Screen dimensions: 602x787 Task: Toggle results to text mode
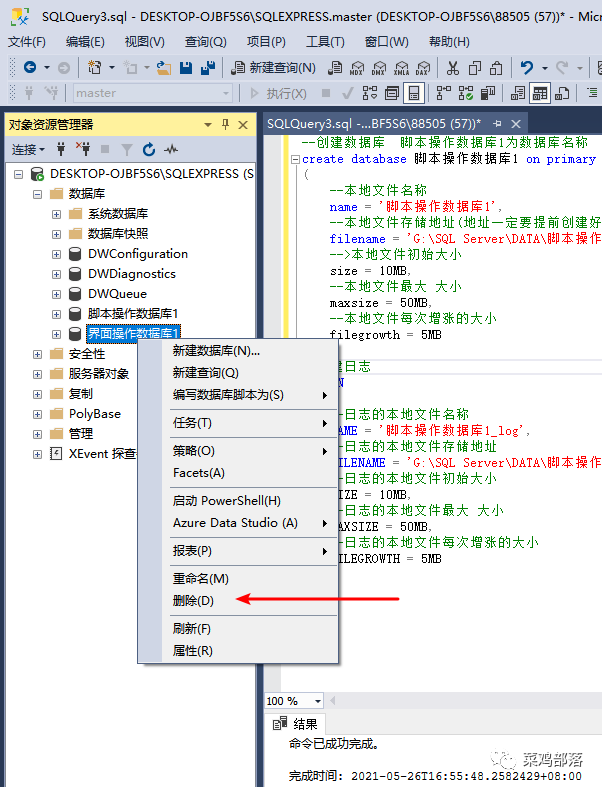pos(518,93)
